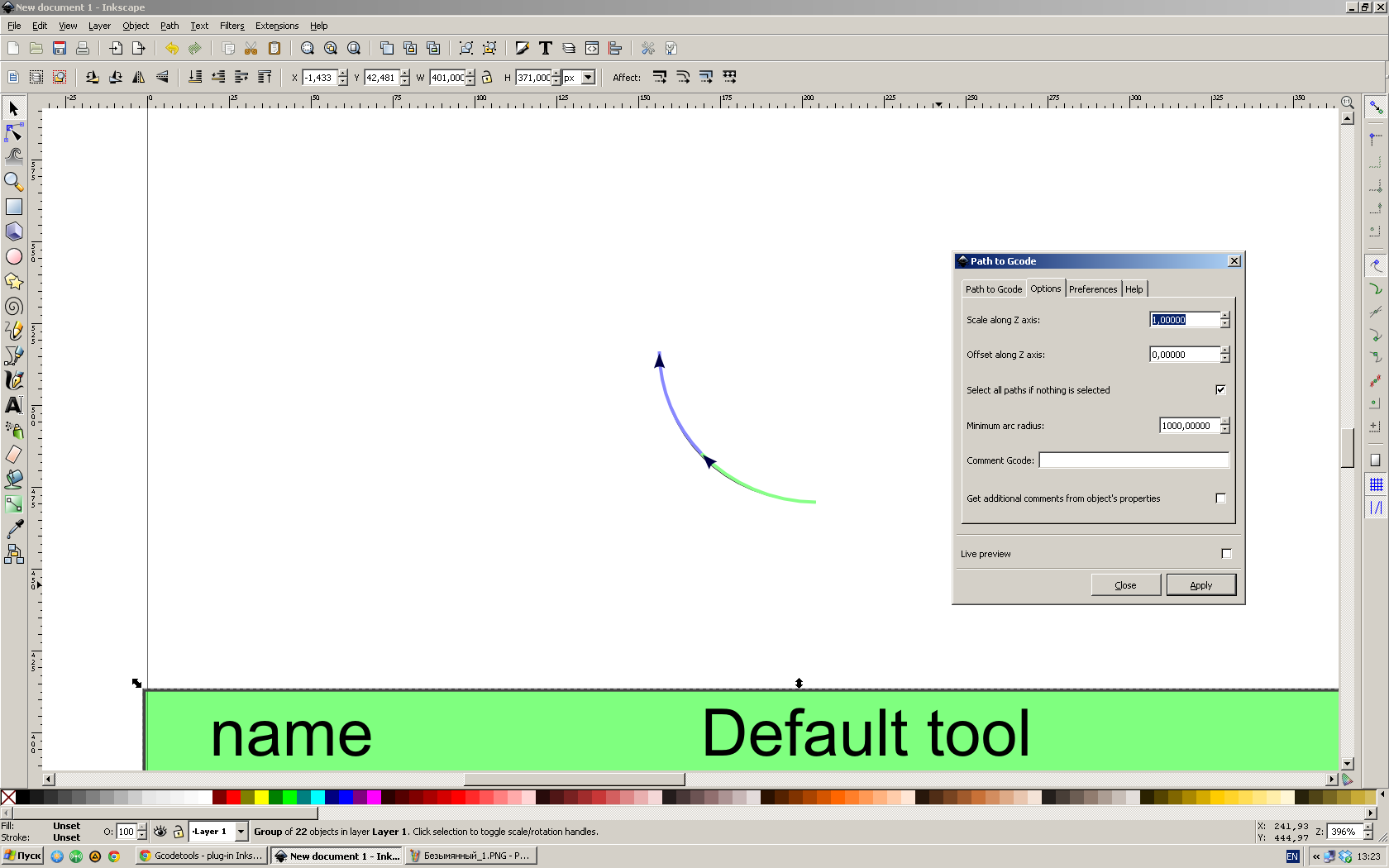Screen dimensions: 1389x868
Task: Rotate selection 90° counter-clockwise
Action: pyautogui.click(x=93, y=77)
